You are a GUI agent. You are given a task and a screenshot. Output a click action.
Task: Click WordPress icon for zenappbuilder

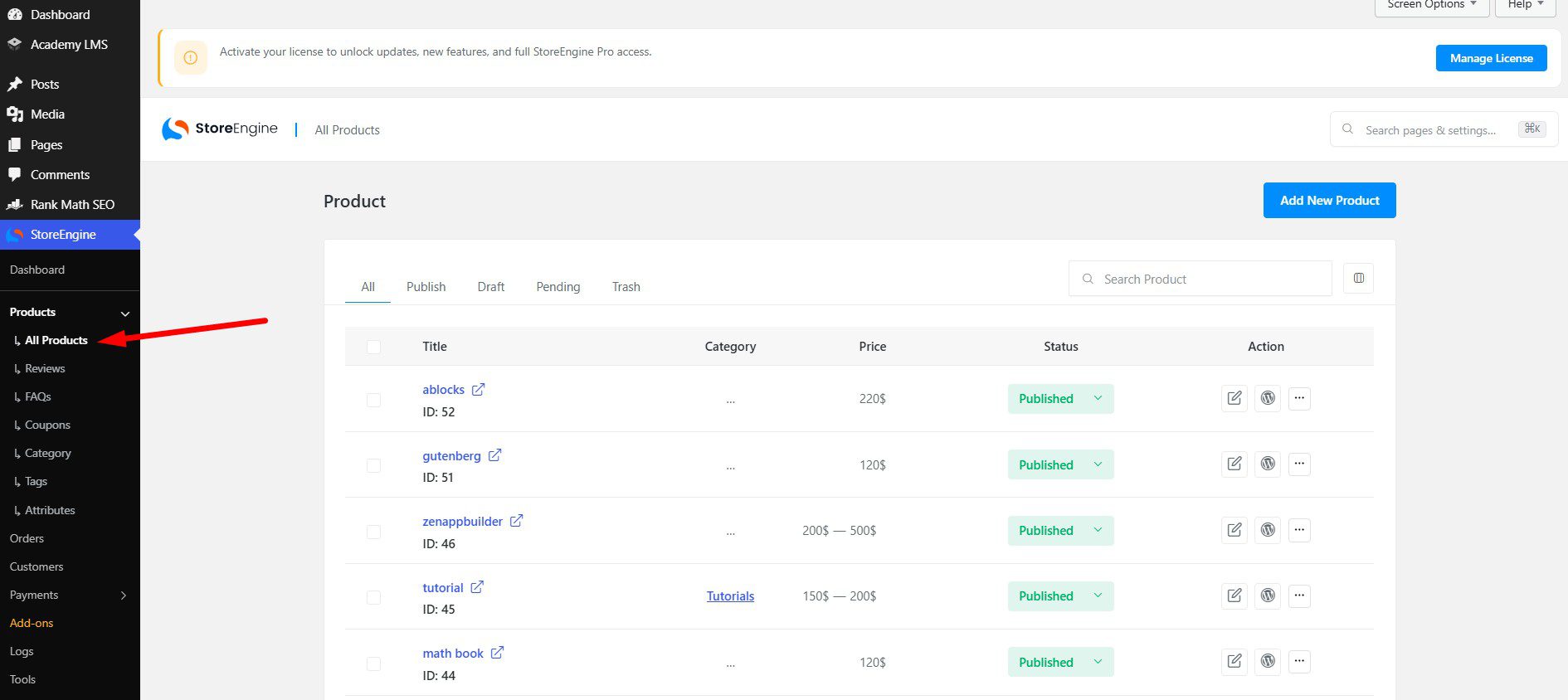1268,530
